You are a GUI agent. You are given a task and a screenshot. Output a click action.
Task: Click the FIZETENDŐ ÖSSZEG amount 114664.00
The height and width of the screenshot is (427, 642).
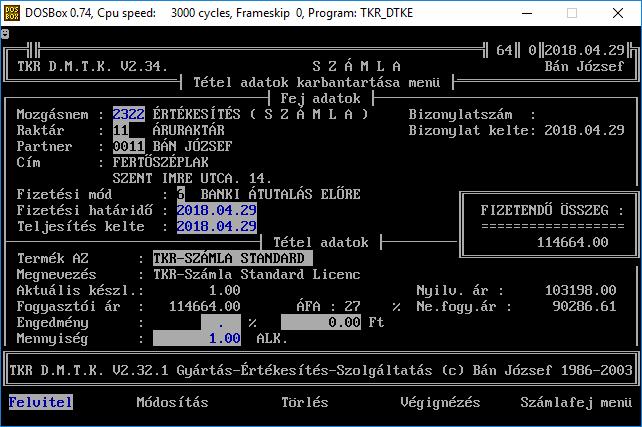(x=572, y=242)
